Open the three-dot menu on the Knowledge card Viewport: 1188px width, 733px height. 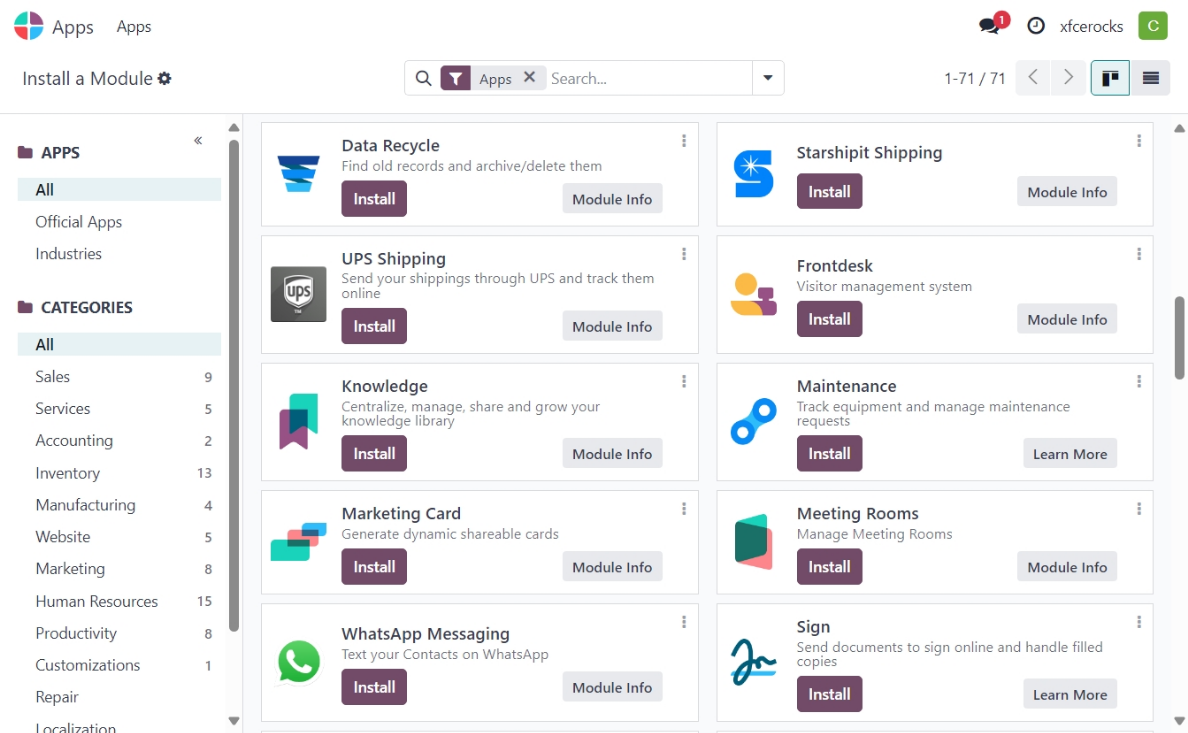click(x=684, y=381)
